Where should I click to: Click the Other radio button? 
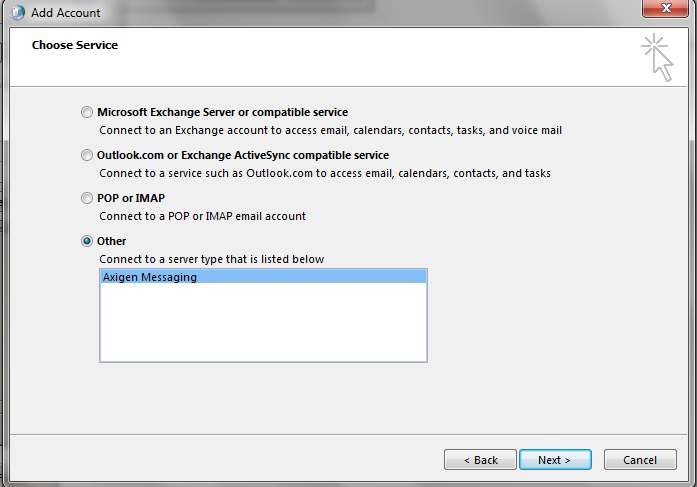(x=87, y=241)
